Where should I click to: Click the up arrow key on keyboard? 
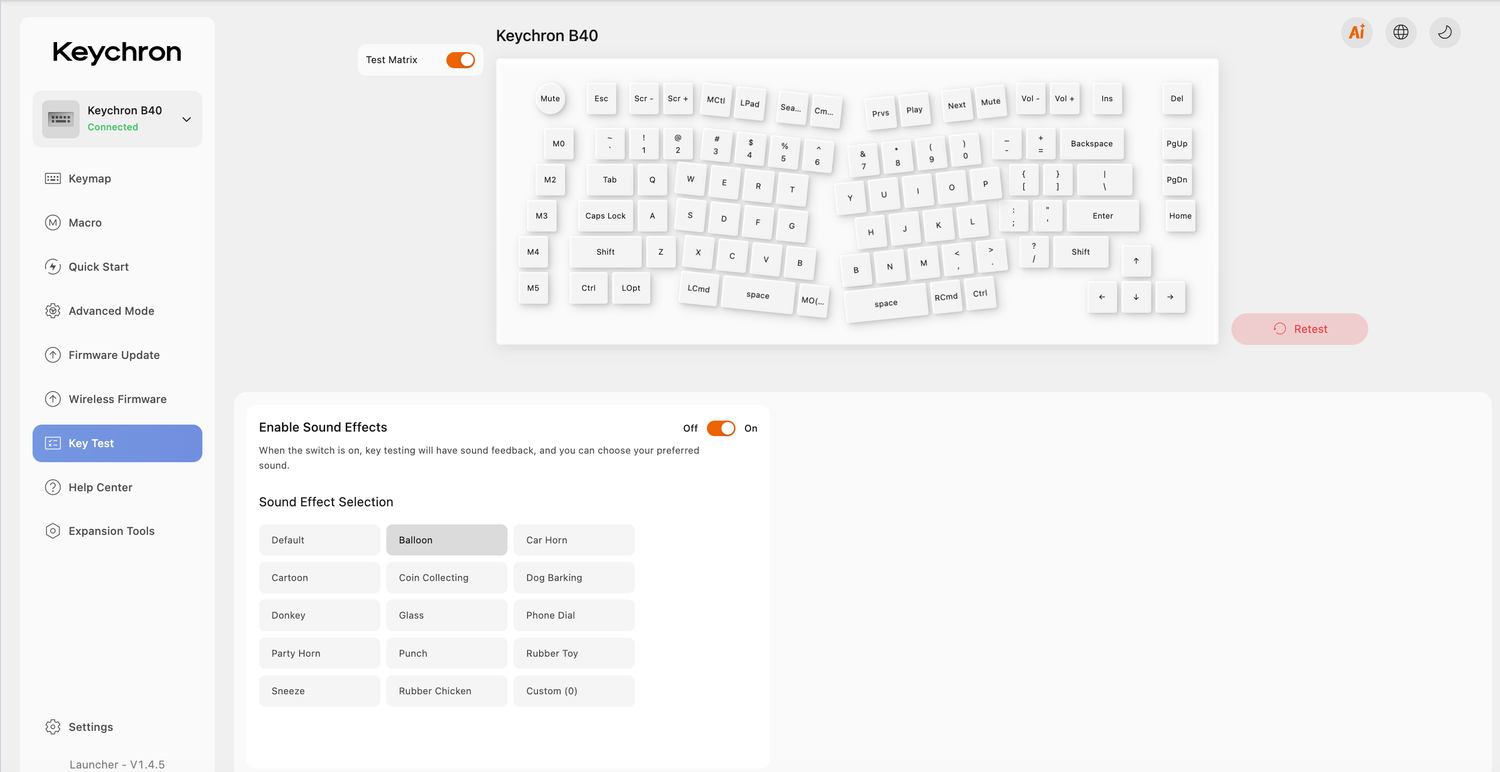1136,261
